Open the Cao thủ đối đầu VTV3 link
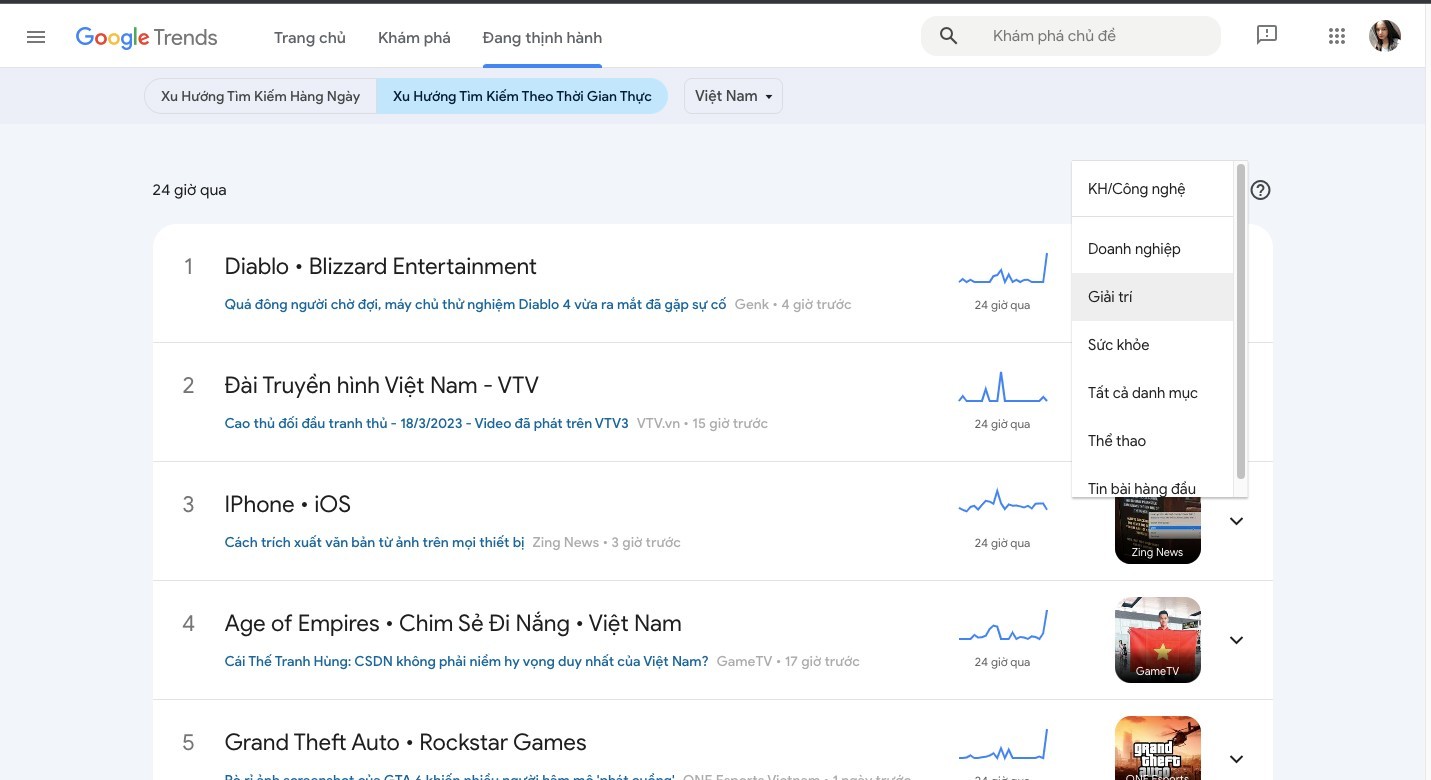This screenshot has height=780, width=1431. [x=426, y=423]
